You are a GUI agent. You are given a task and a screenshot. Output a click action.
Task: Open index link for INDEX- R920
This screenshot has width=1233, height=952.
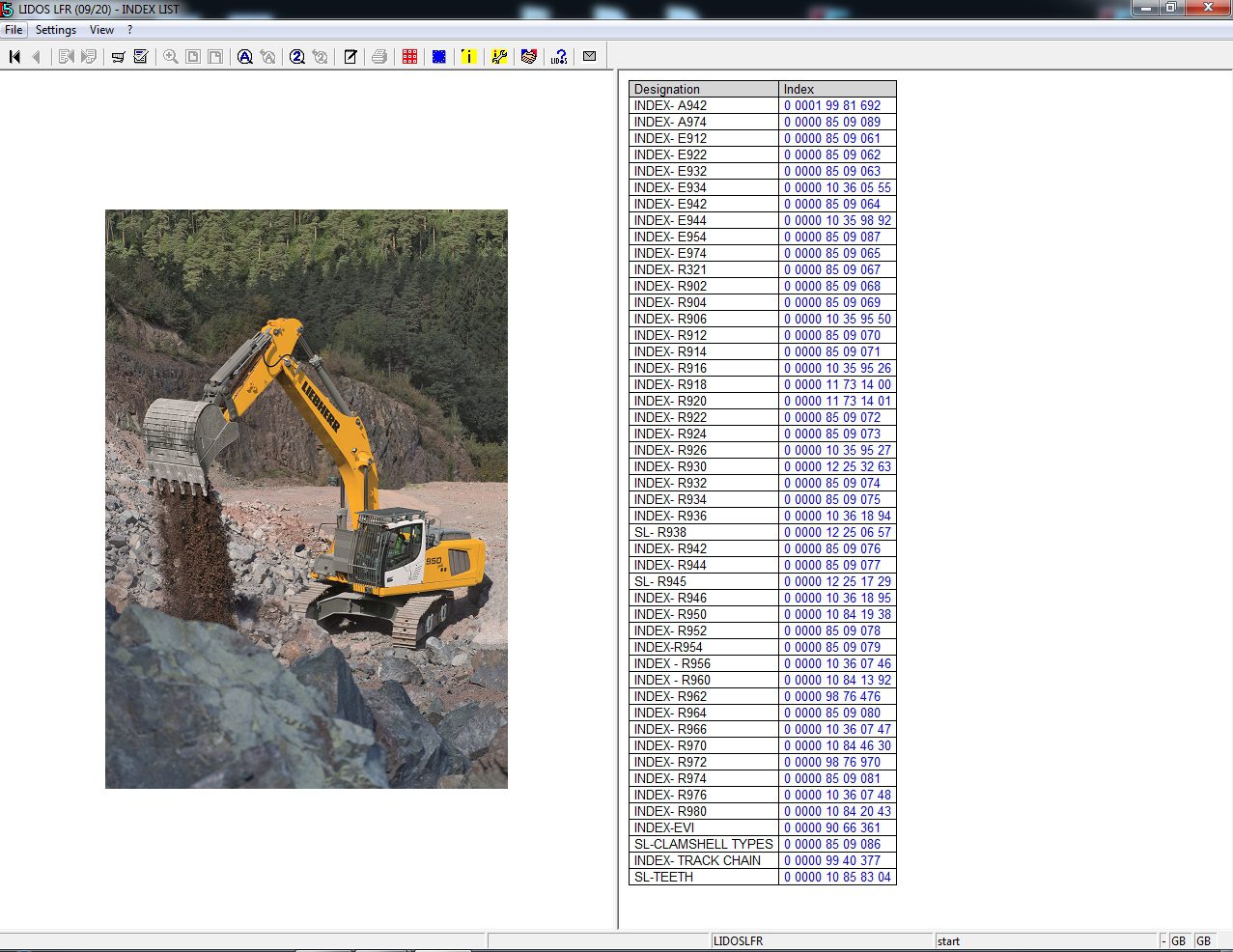click(837, 401)
